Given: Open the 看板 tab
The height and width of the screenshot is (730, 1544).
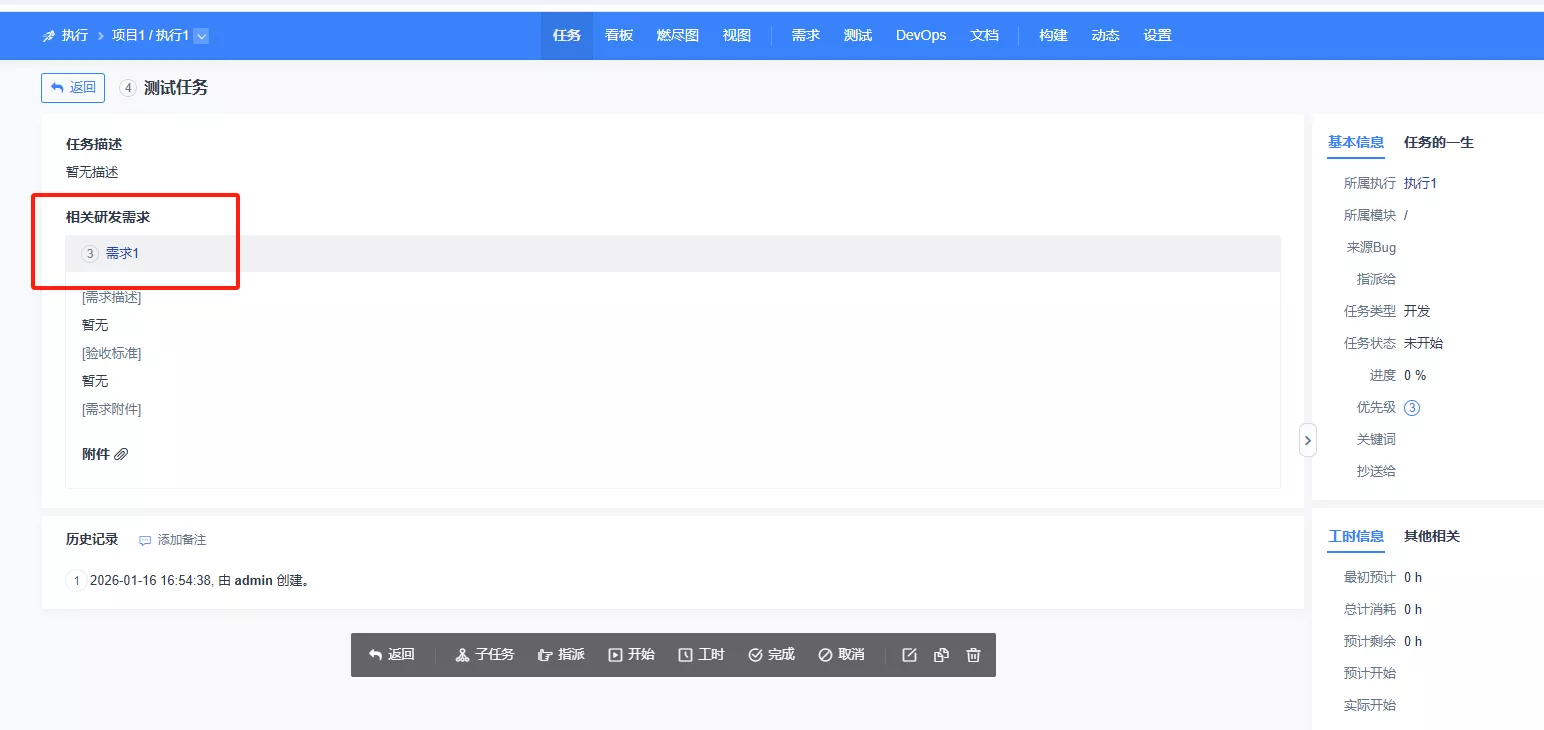Looking at the screenshot, I should point(619,35).
